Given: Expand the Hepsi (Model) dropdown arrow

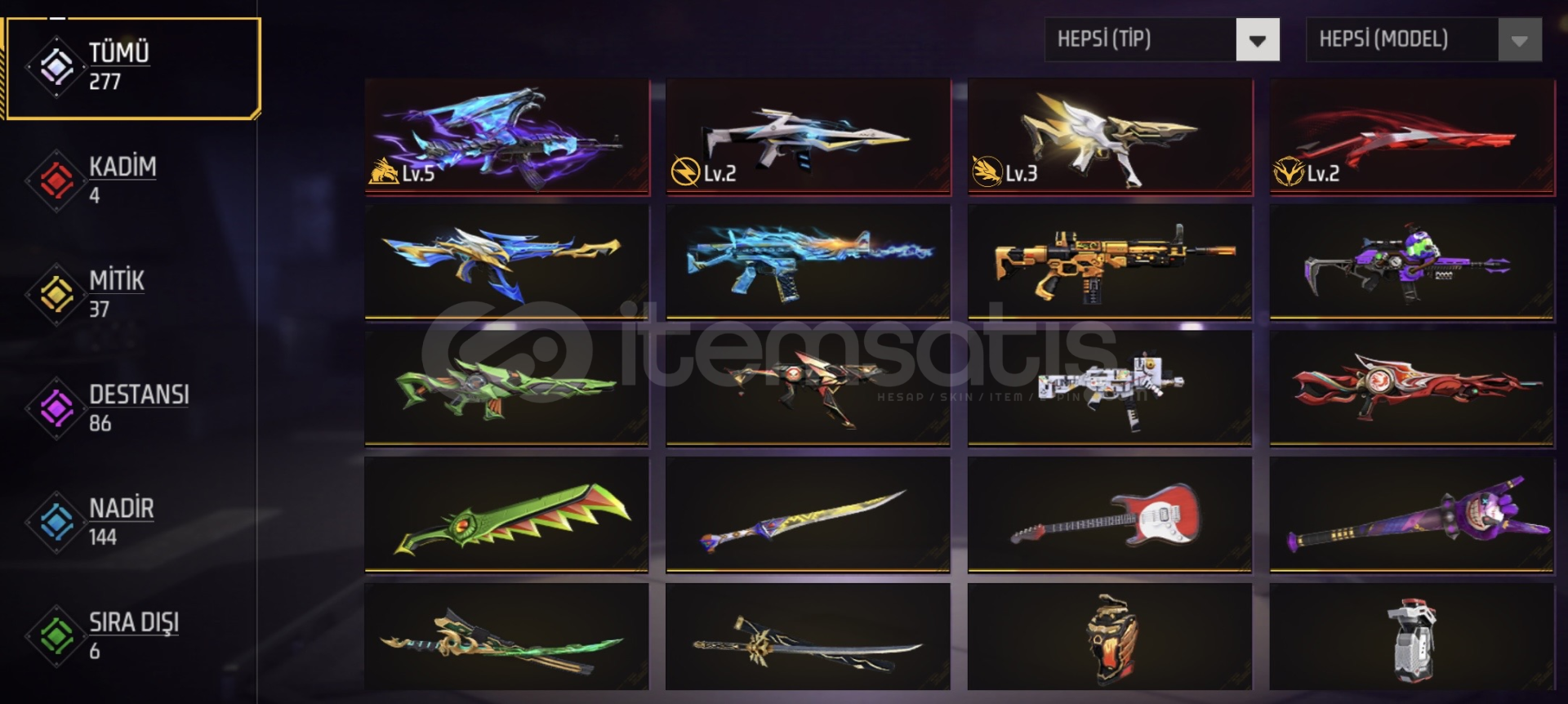Looking at the screenshot, I should point(1520,40).
